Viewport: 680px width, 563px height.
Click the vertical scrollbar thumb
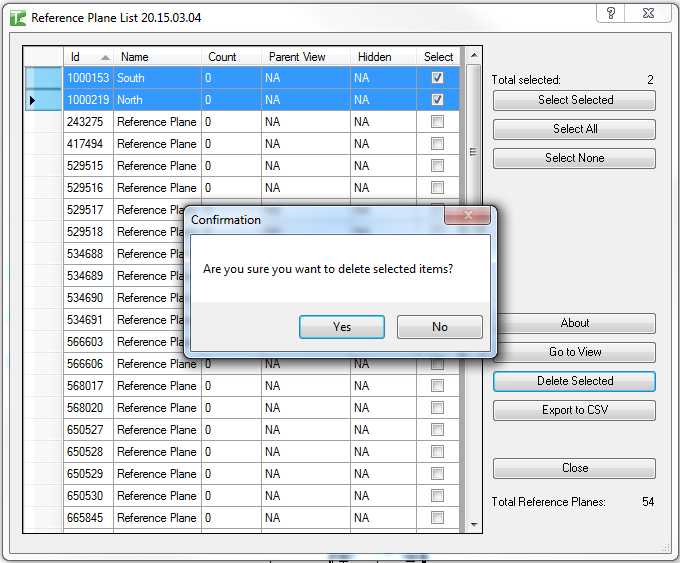(474, 151)
